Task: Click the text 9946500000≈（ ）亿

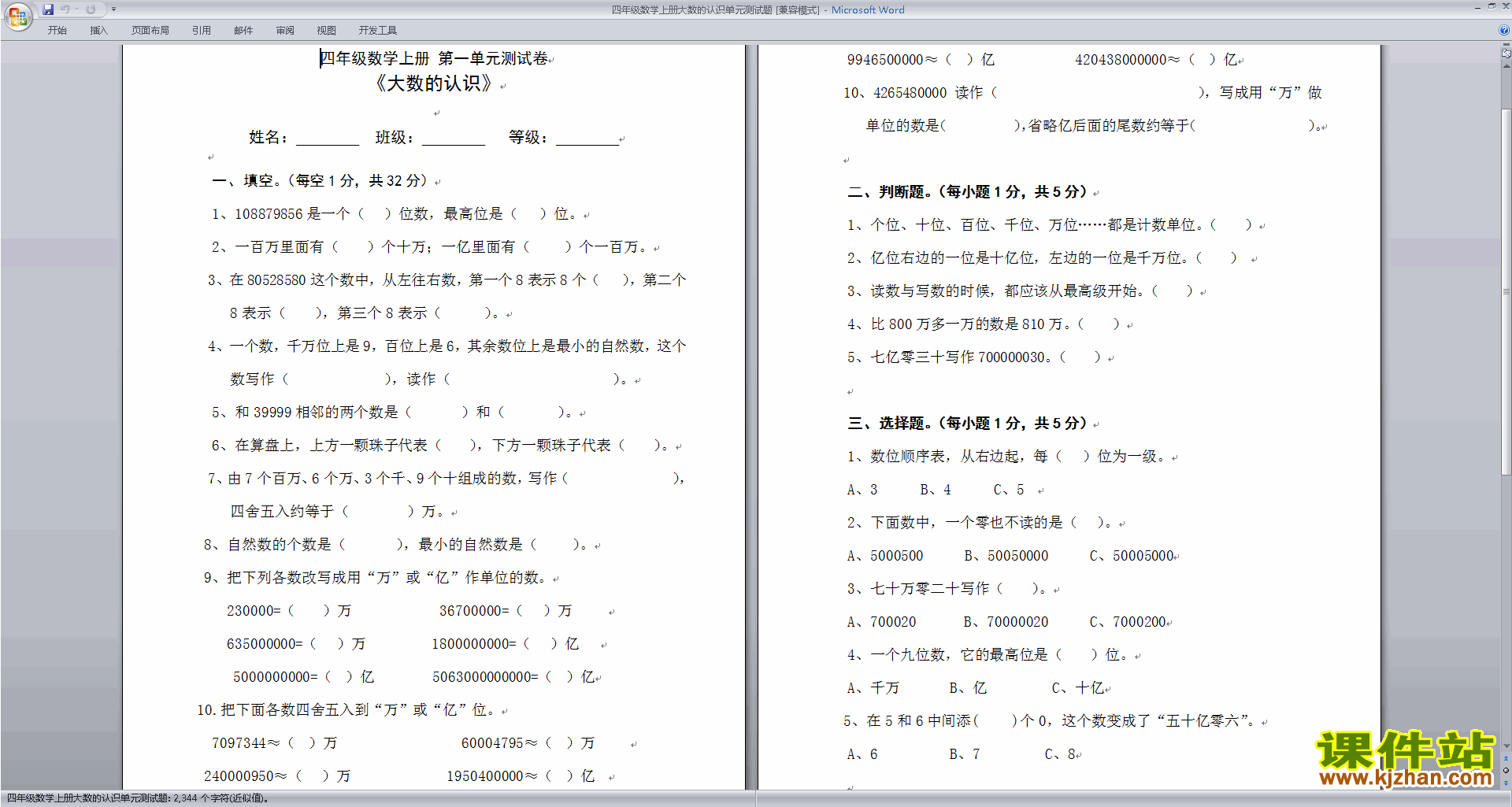Action: pyautogui.click(x=921, y=60)
